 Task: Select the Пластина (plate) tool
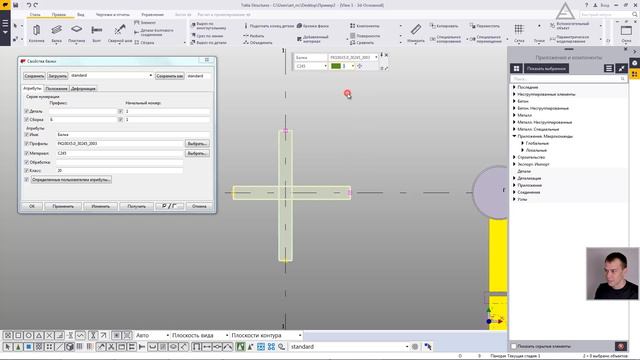(x=76, y=33)
